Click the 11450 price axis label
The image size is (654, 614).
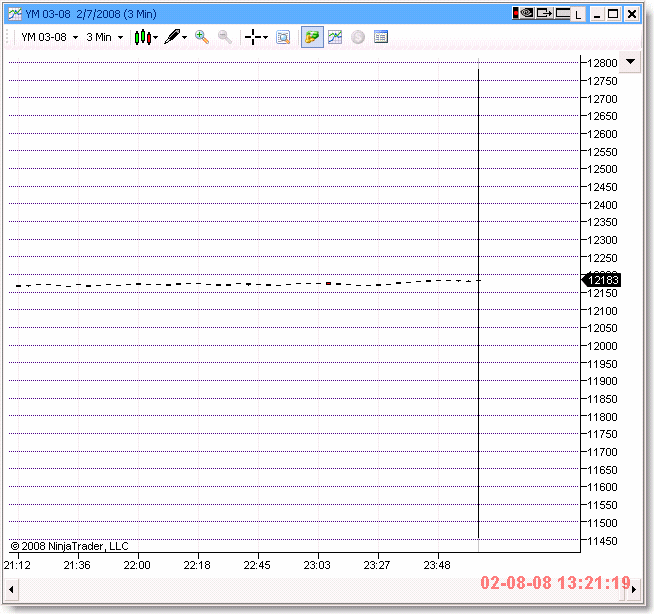click(x=602, y=541)
